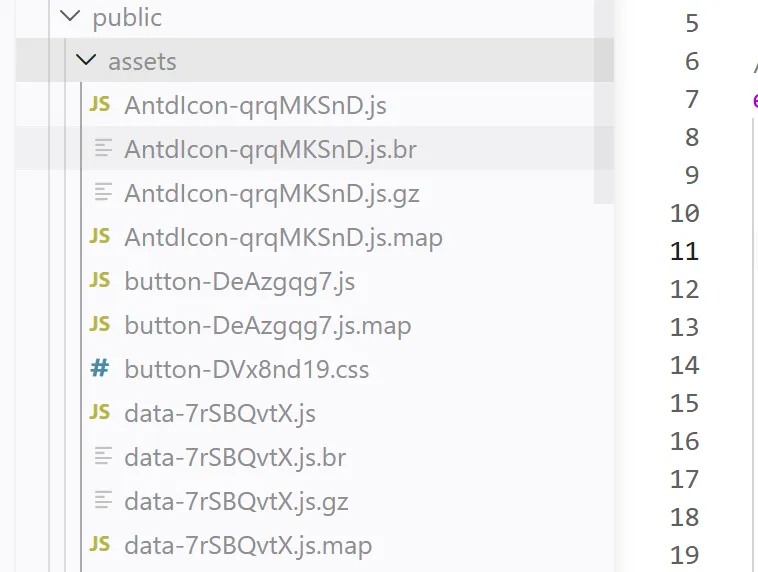Click file icon beside data-7rSBQvtX.js.br
This screenshot has height=572, width=758.
[100, 457]
